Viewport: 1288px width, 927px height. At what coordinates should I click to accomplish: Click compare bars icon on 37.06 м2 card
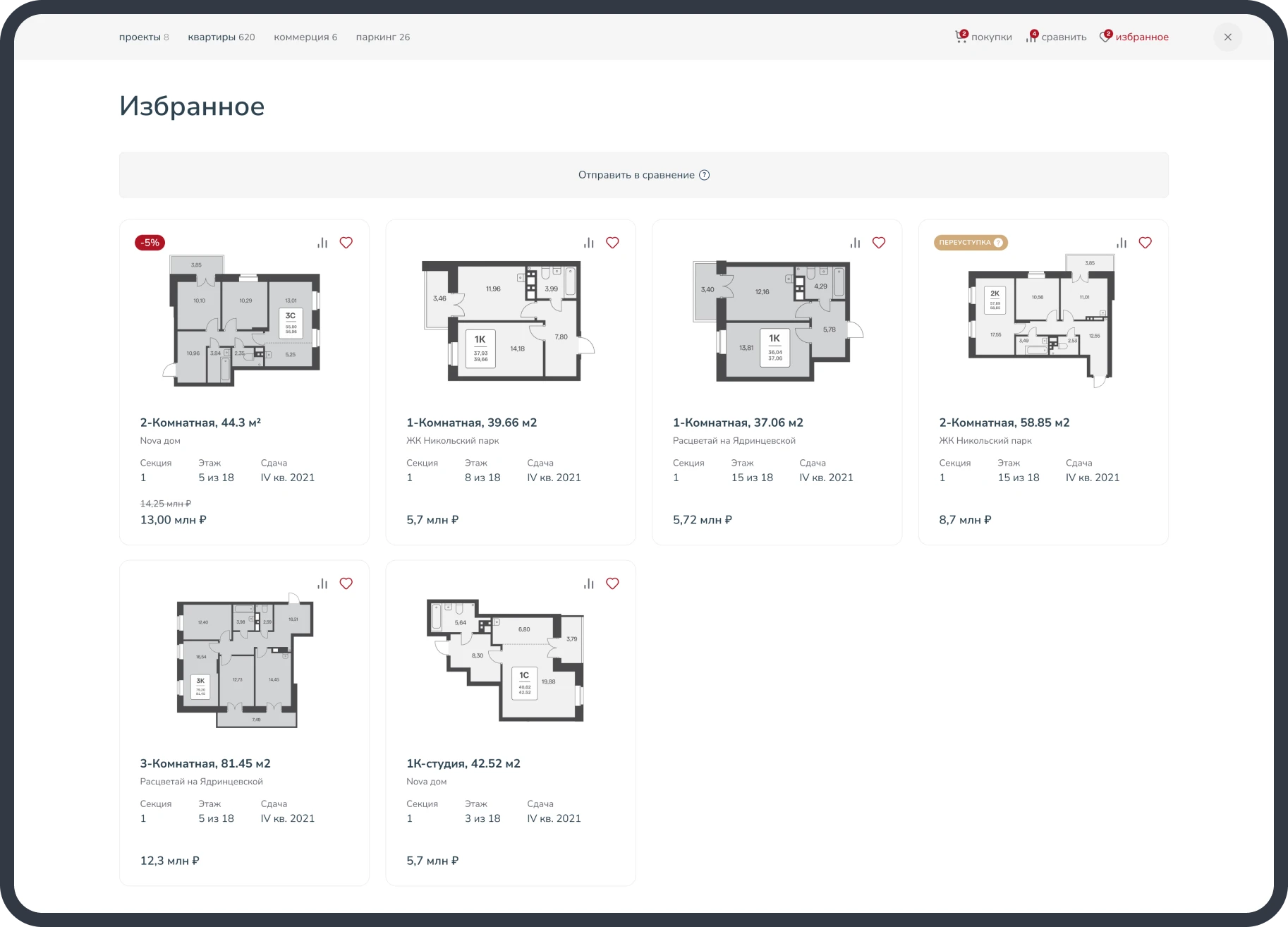[856, 243]
